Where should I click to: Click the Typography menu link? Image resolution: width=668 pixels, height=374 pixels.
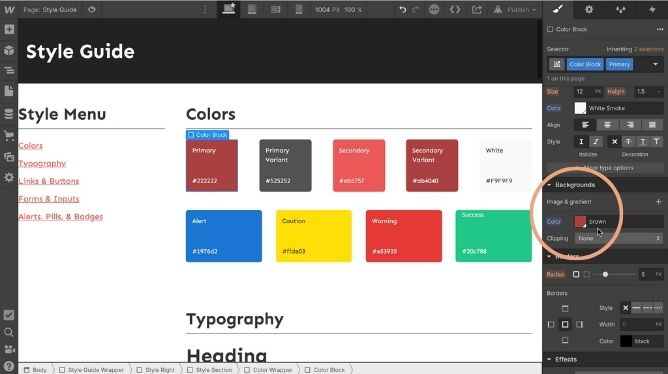click(x=42, y=164)
